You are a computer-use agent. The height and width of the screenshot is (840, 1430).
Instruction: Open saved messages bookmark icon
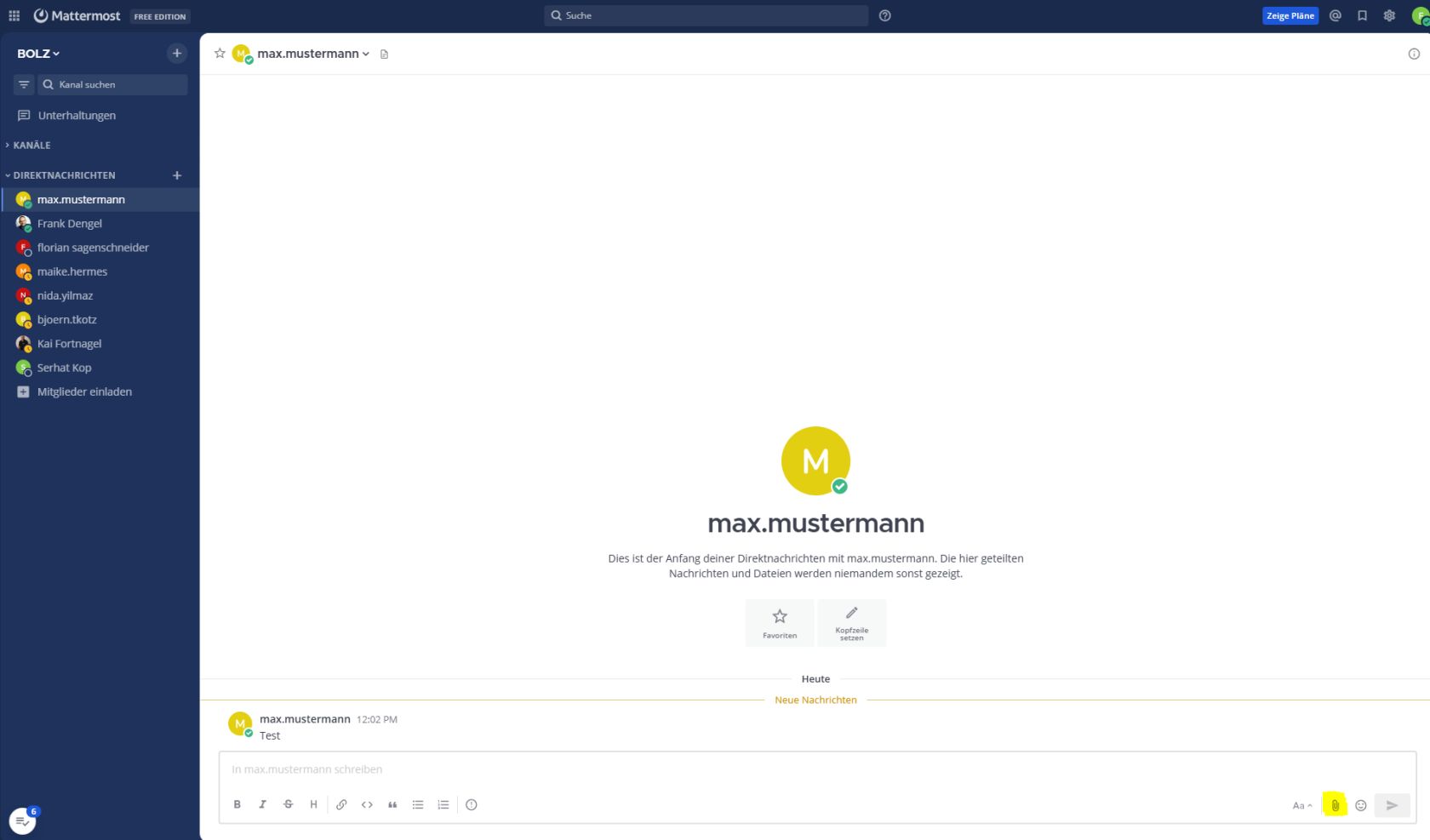pos(1362,15)
